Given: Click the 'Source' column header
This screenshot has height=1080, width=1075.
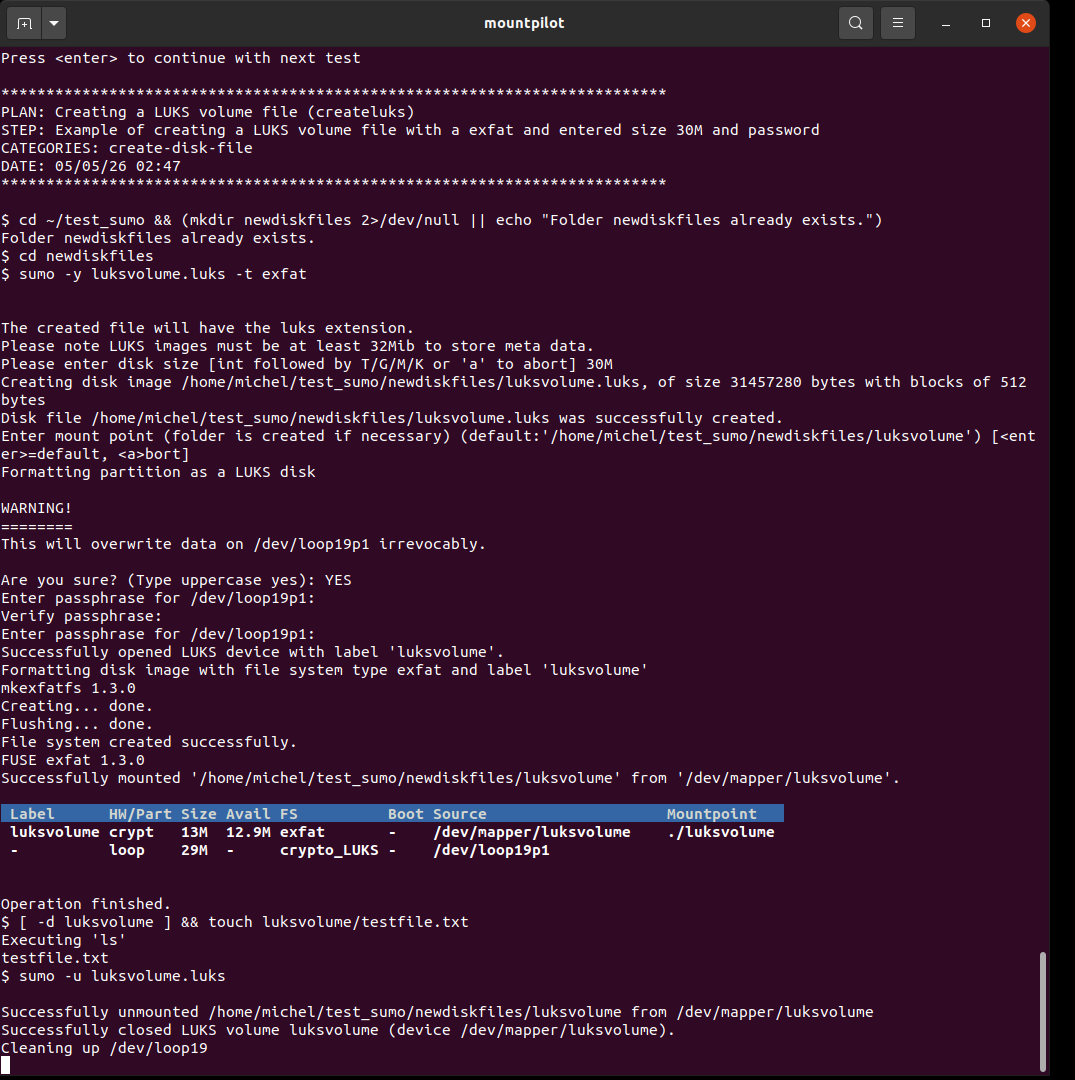Looking at the screenshot, I should pyautogui.click(x=460, y=813).
